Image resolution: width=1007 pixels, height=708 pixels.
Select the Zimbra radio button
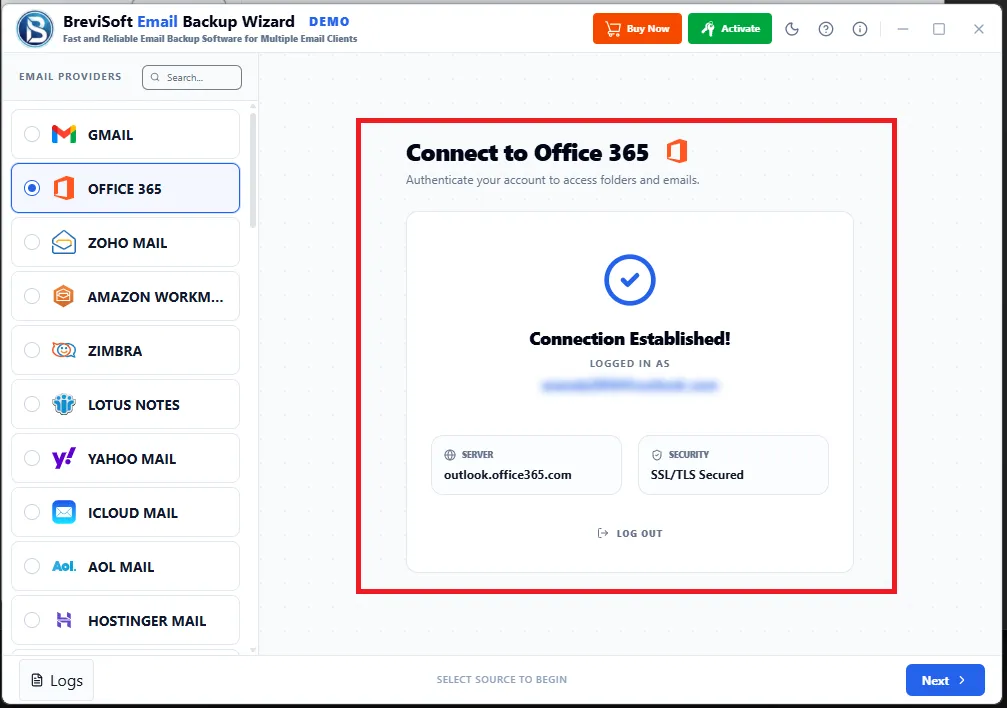tap(31, 350)
